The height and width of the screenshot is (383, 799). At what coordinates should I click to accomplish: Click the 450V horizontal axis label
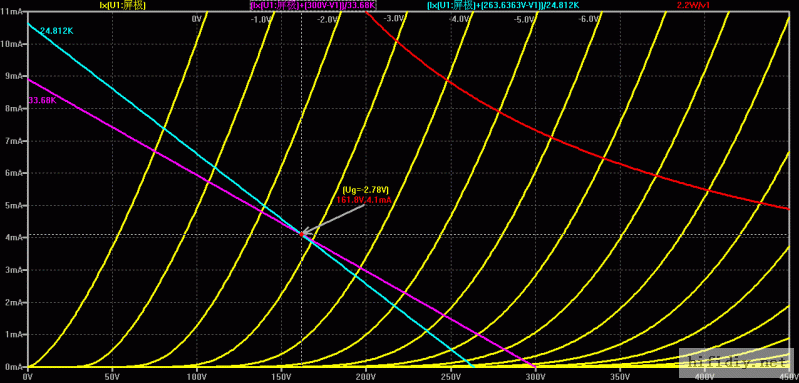pos(788,376)
